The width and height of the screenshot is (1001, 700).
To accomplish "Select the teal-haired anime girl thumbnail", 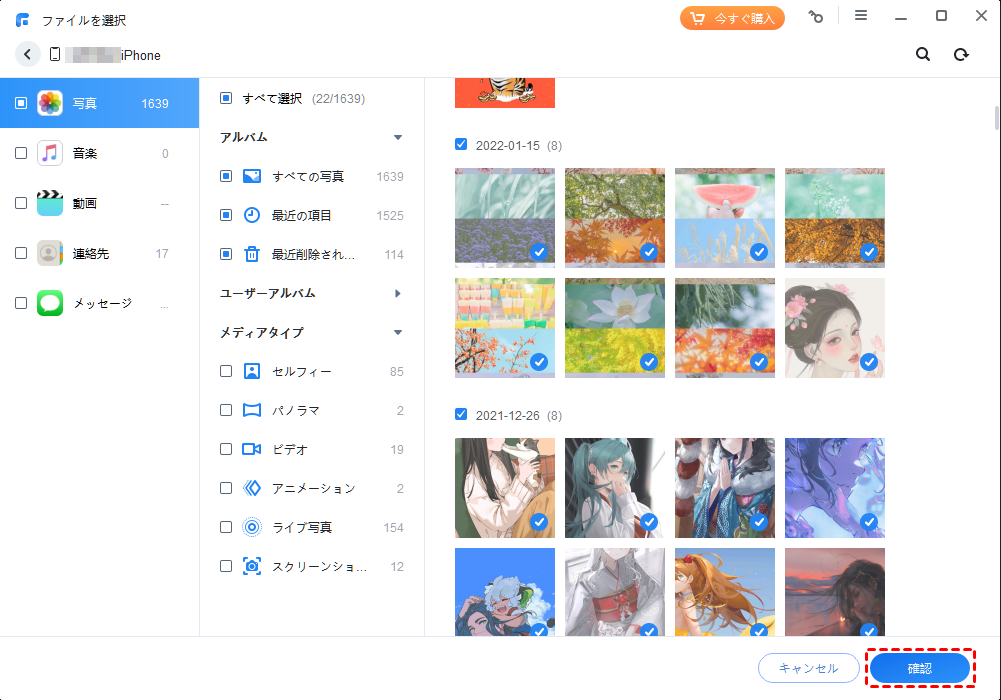I will 615,488.
